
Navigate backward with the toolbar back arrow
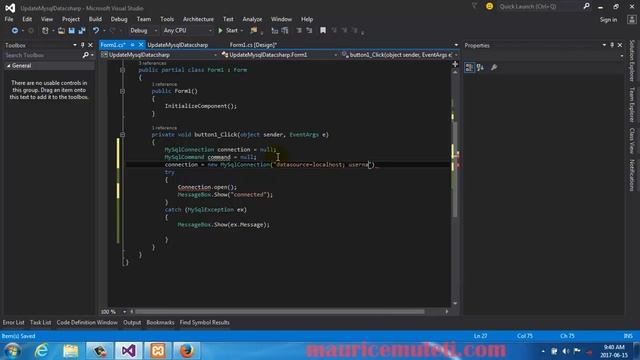[15, 31]
